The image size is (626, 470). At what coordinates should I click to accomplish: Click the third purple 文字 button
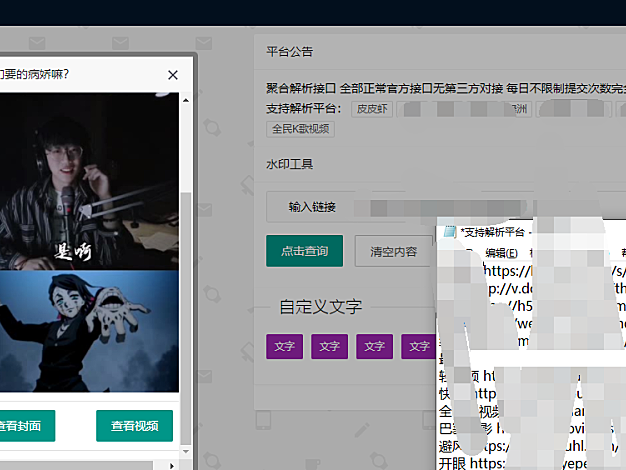374,346
